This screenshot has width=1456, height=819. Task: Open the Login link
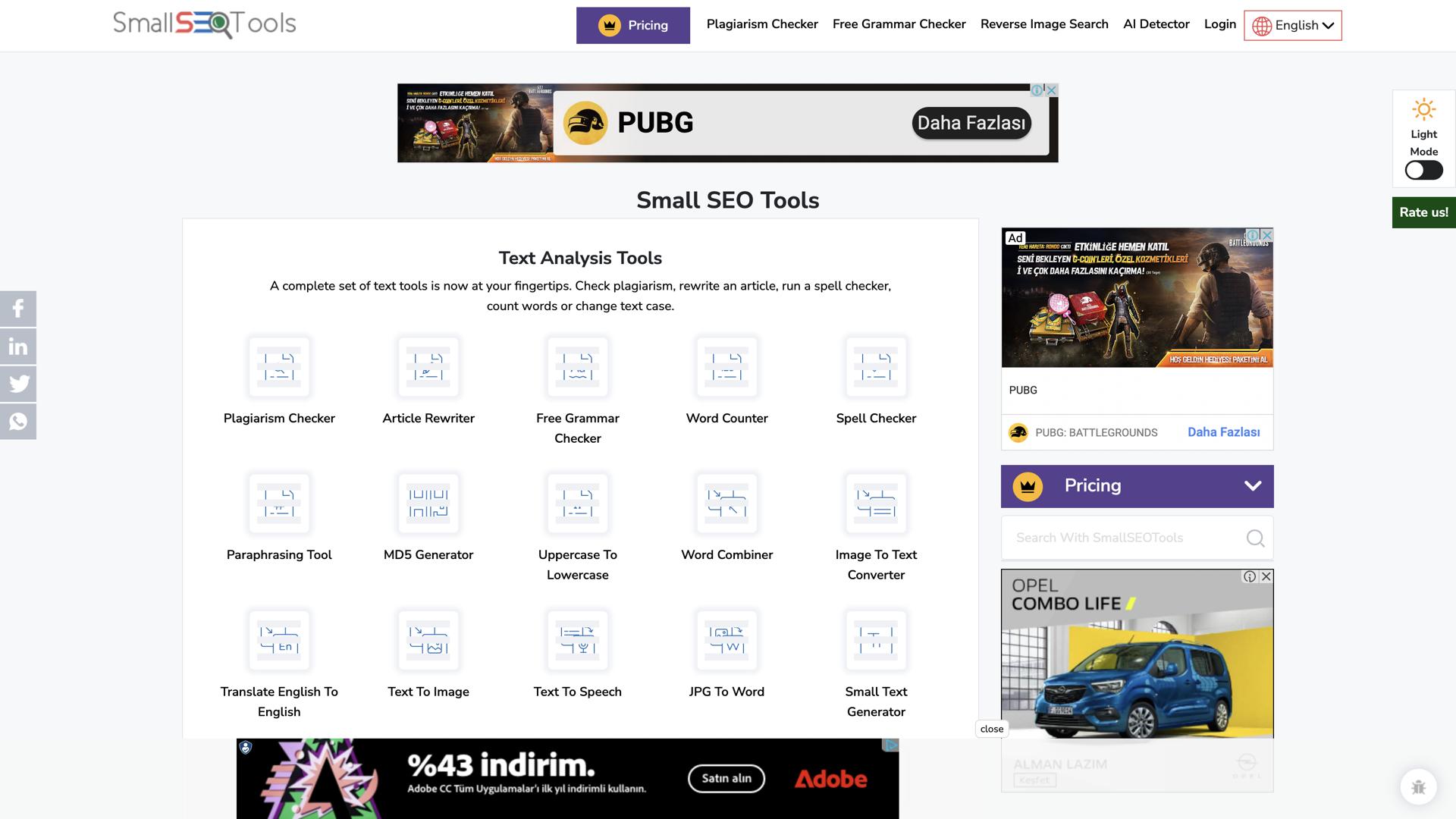pos(1219,24)
